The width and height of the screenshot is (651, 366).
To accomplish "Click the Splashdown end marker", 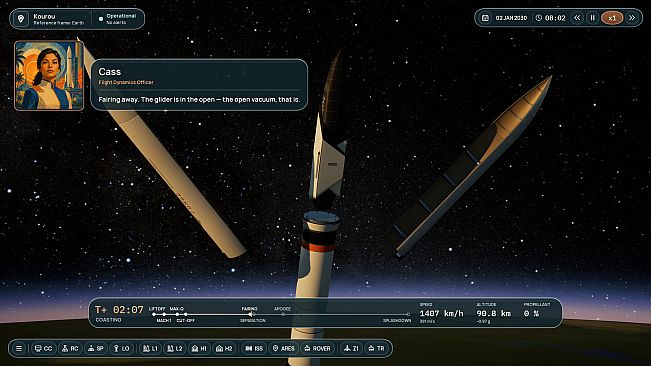I will tap(408, 315).
